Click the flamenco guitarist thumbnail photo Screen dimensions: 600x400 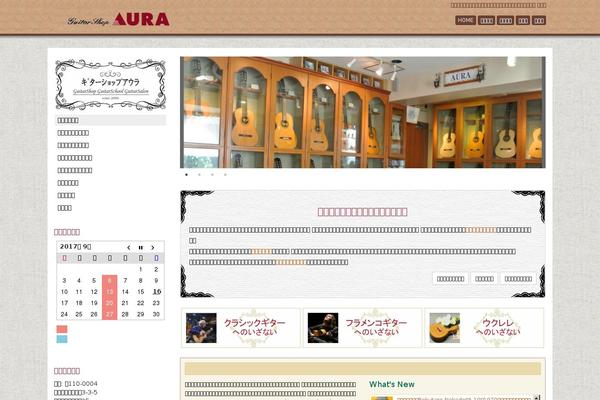click(323, 328)
